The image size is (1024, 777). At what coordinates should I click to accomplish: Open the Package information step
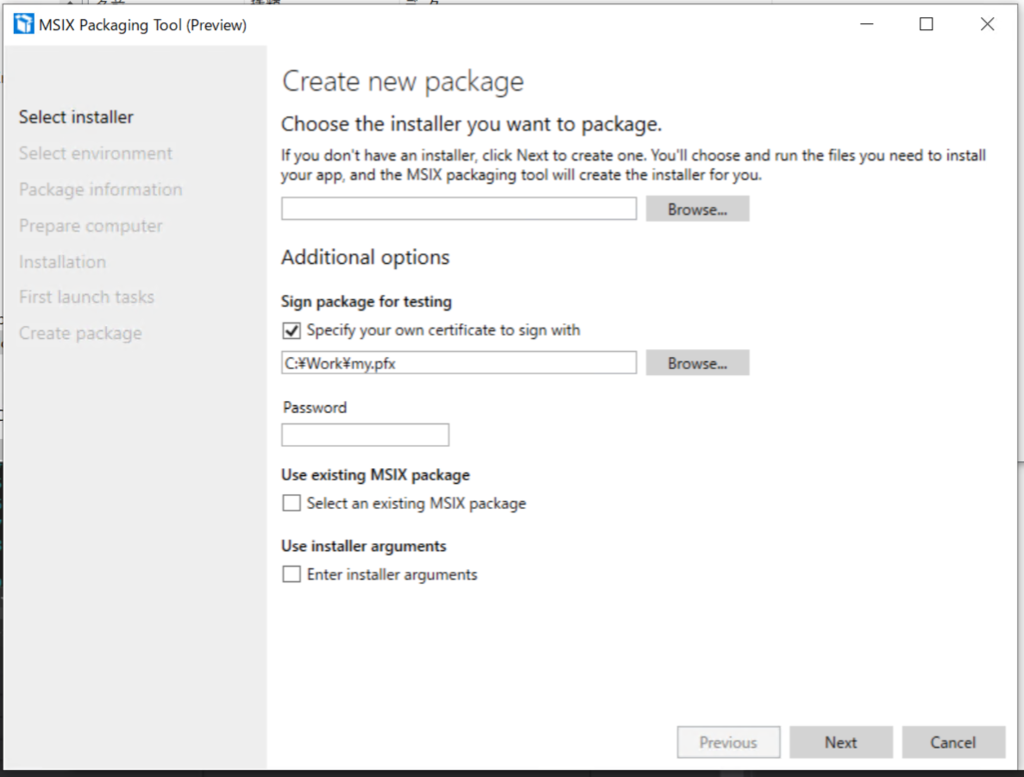click(x=101, y=189)
